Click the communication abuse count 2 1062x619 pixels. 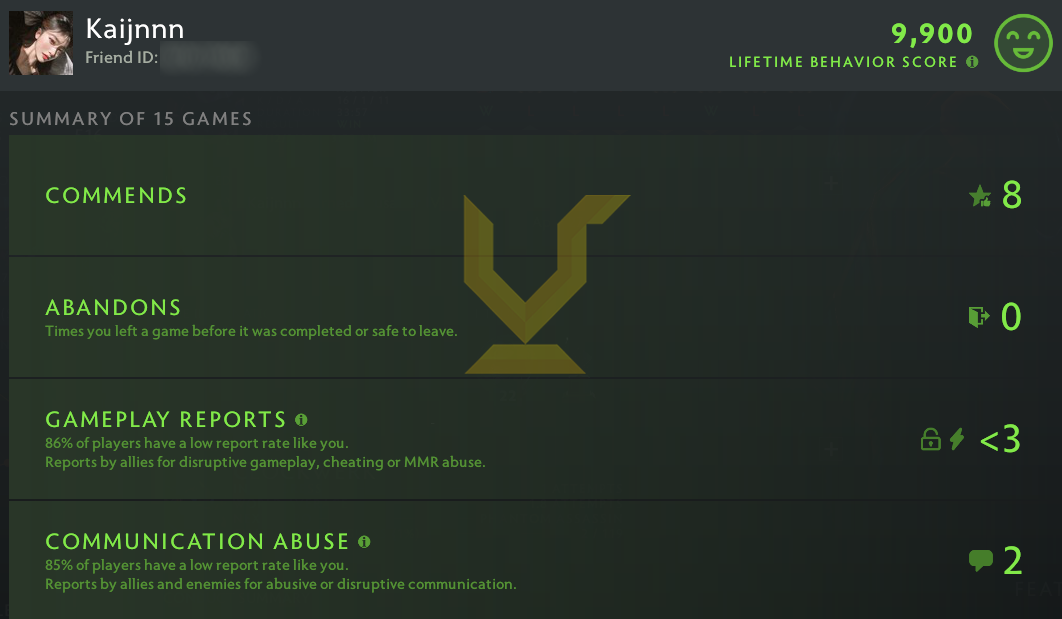click(1013, 561)
